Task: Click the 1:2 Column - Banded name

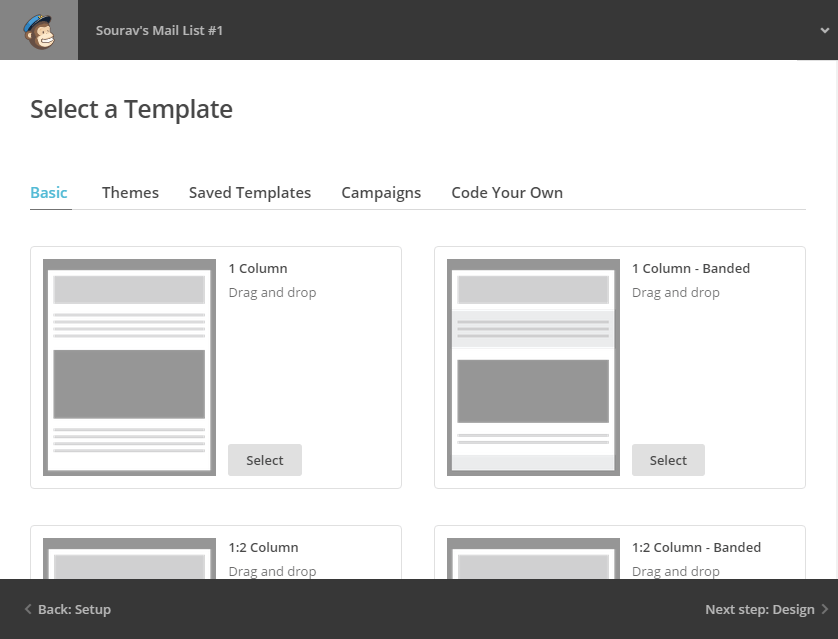Action: point(696,547)
